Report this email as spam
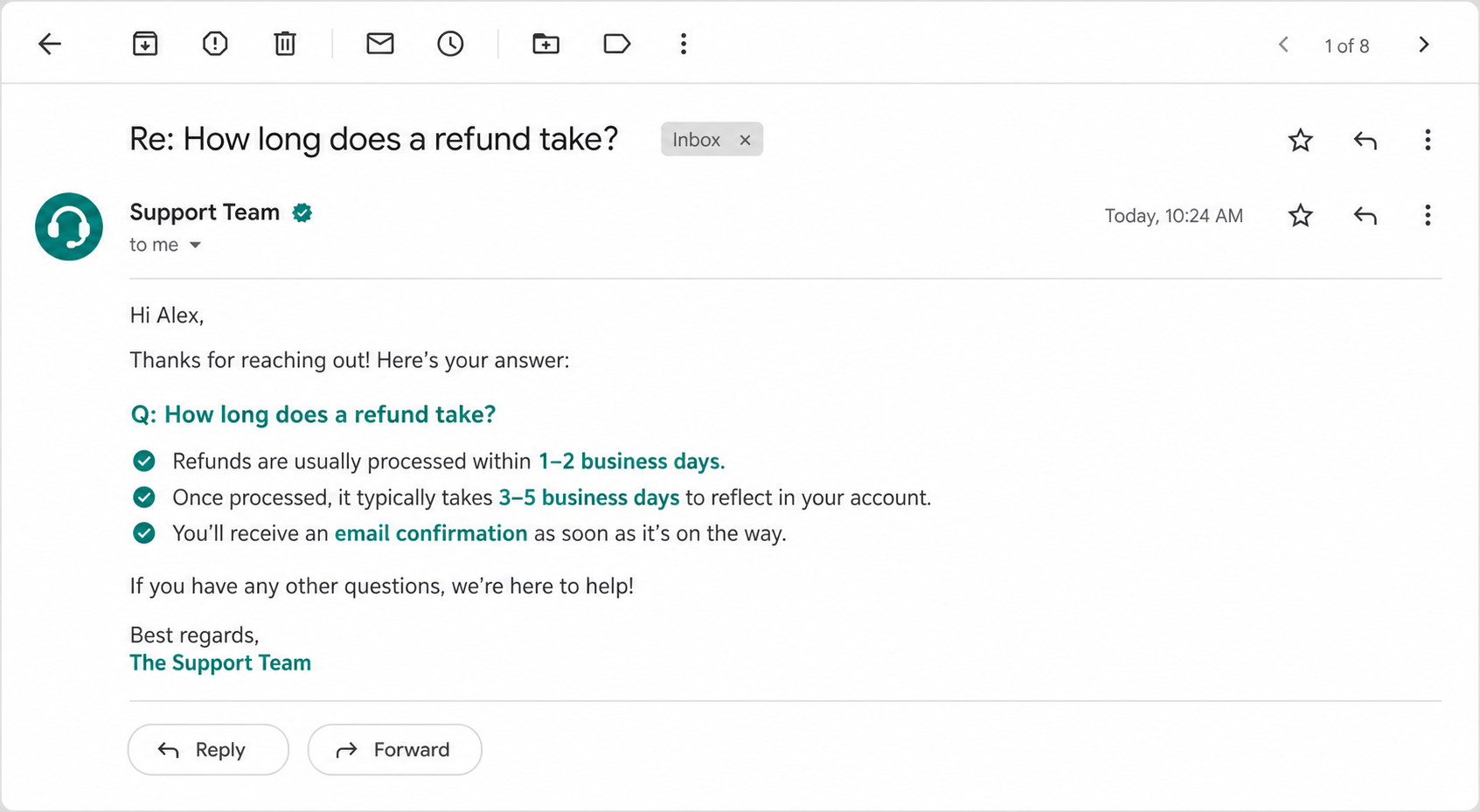 (215, 44)
